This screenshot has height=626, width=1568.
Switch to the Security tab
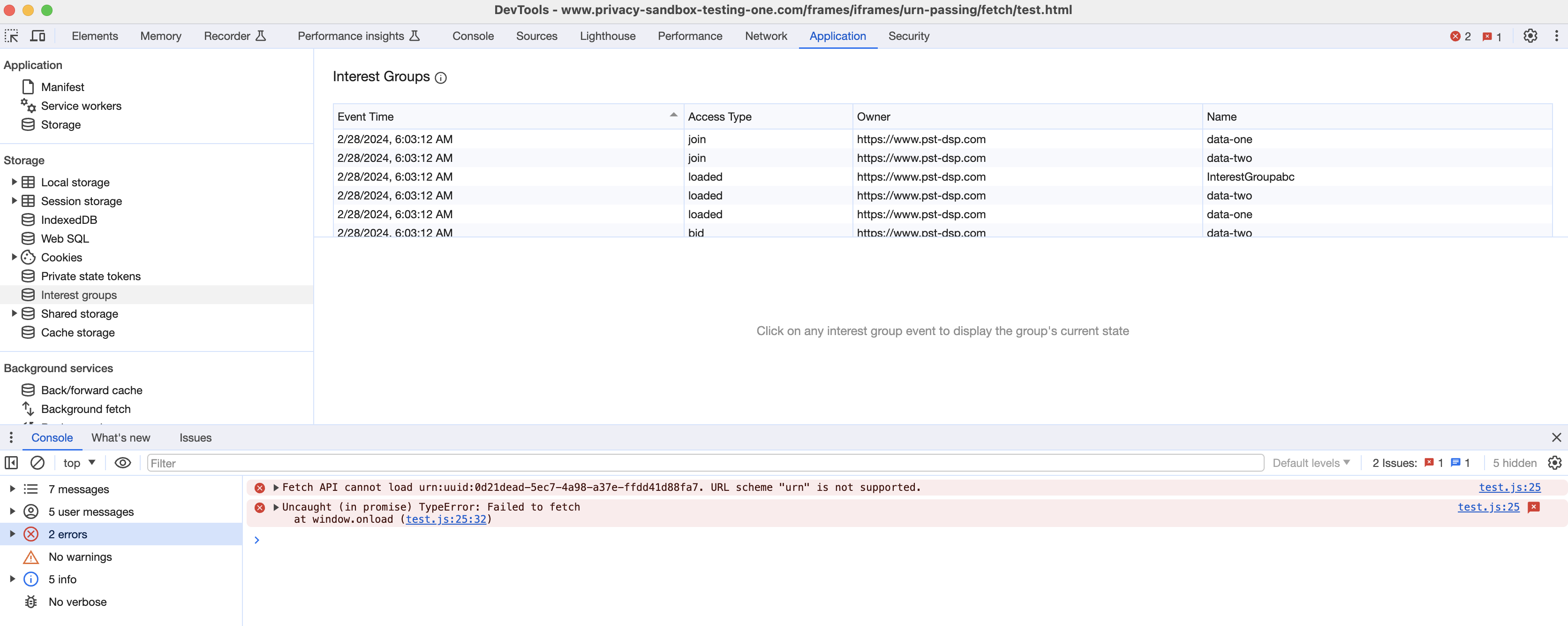pyautogui.click(x=908, y=36)
